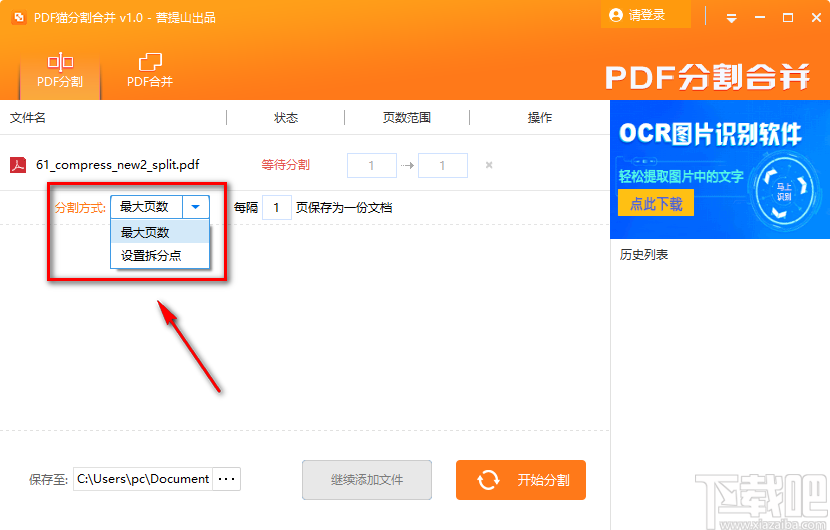
Task: Browse save folder with the ··· button
Action: pos(227,479)
